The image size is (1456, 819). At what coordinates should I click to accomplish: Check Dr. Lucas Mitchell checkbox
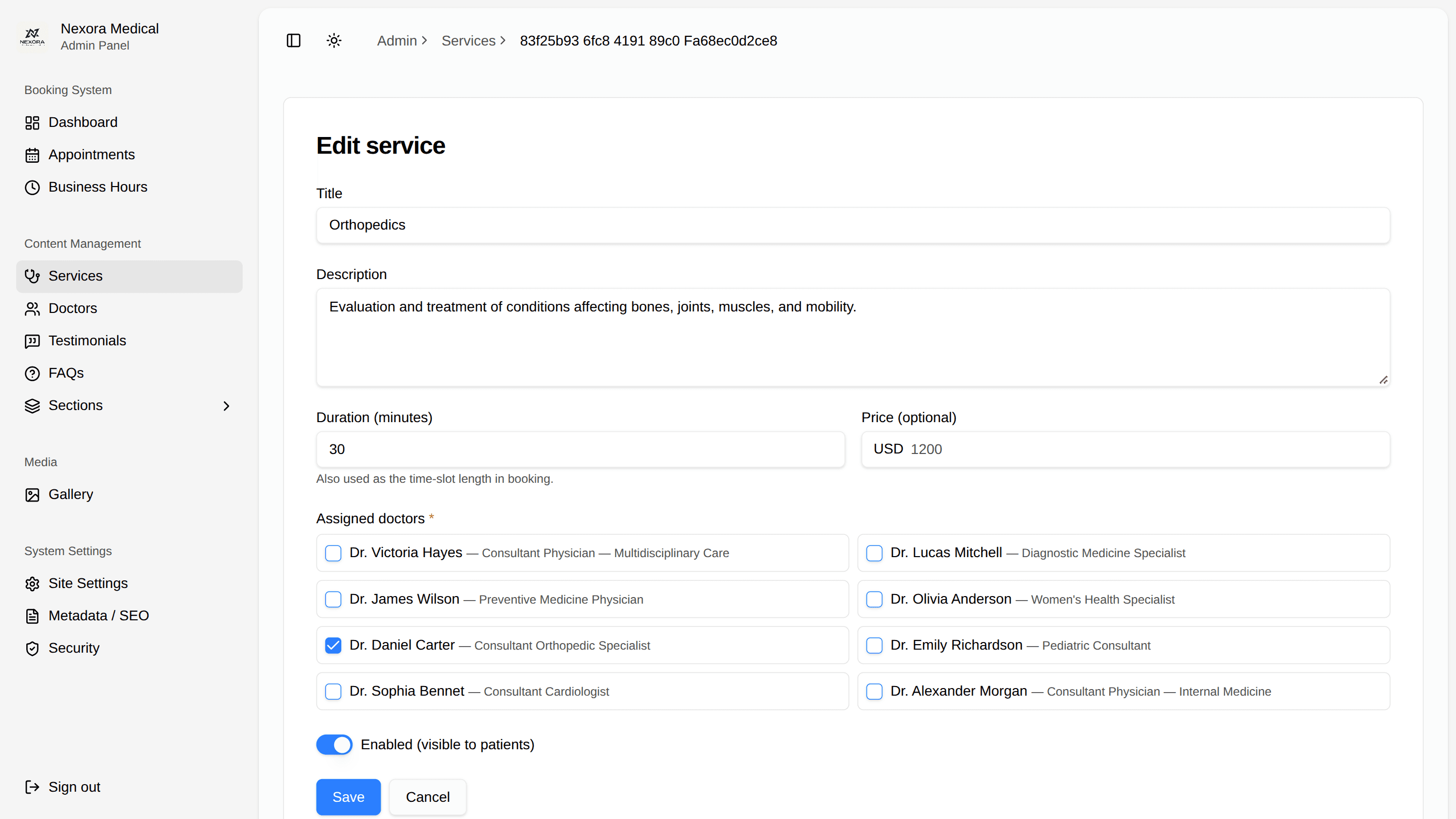click(875, 553)
